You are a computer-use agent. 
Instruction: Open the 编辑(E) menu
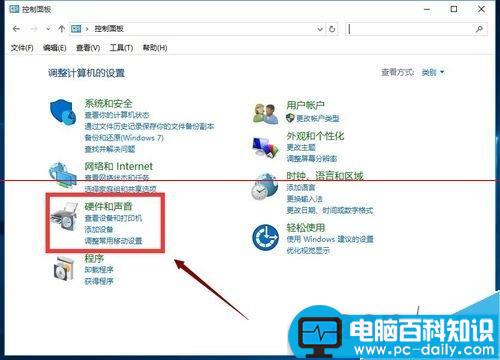pos(55,48)
